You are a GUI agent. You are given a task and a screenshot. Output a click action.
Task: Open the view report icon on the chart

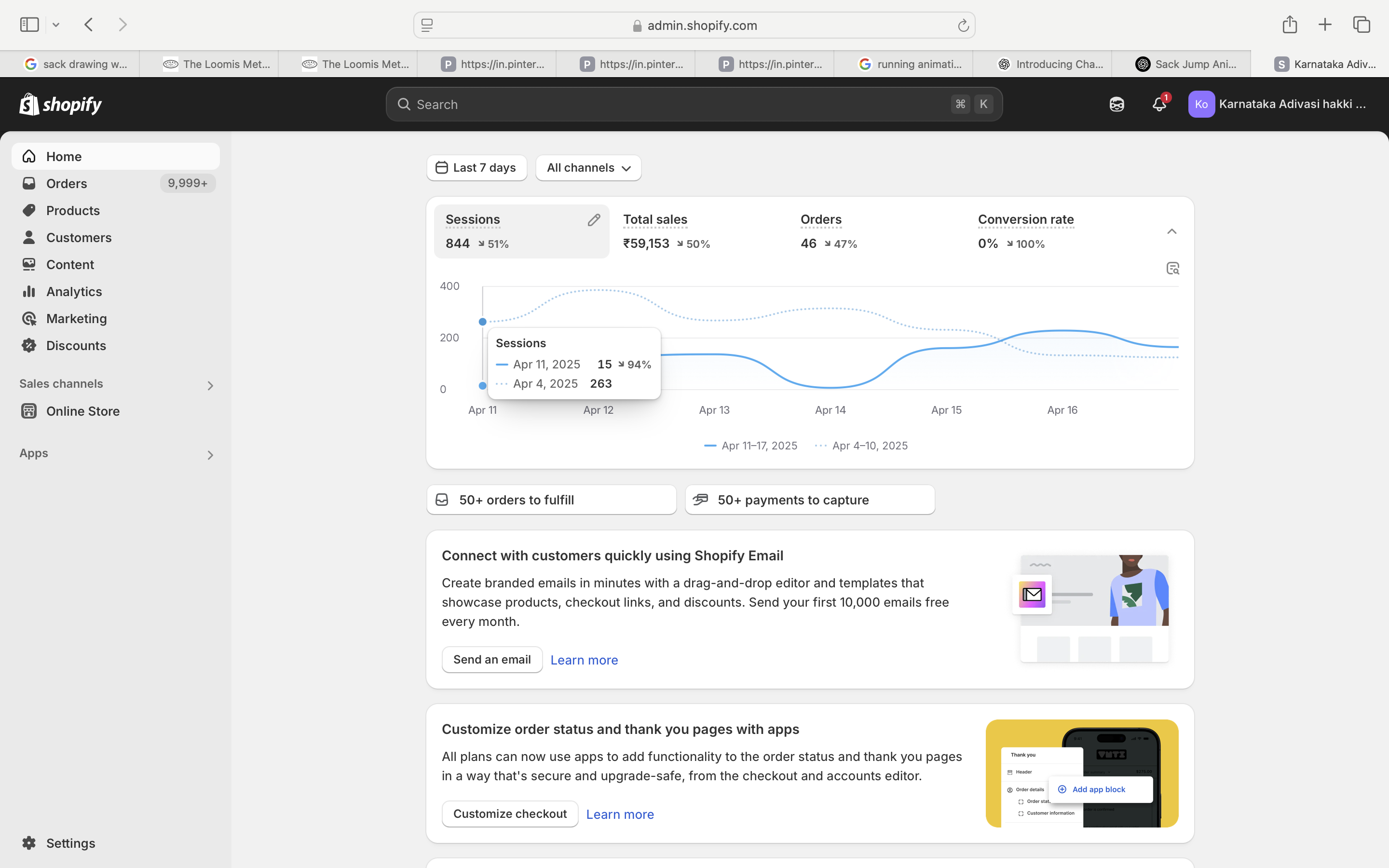click(1172, 268)
